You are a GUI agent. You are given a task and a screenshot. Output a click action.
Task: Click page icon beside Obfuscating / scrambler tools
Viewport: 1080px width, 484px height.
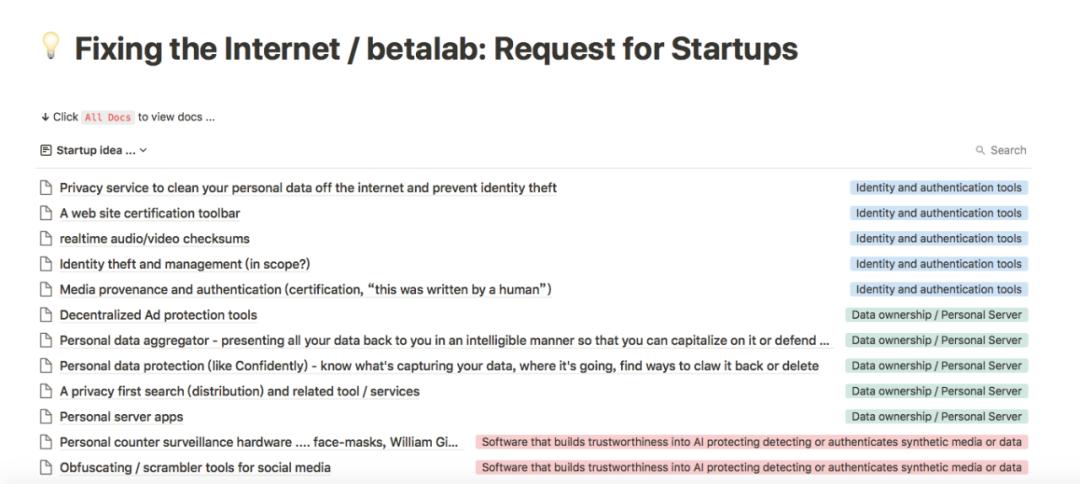click(x=45, y=468)
